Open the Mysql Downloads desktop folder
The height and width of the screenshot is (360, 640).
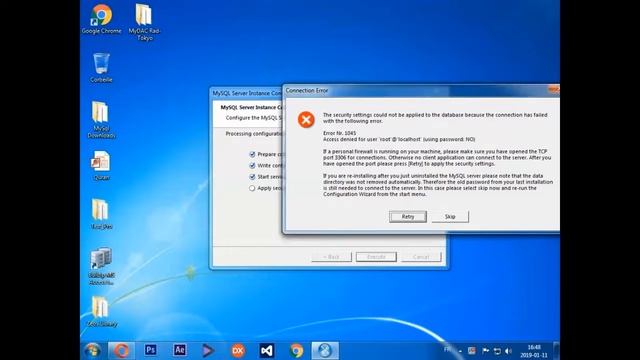pos(101,120)
